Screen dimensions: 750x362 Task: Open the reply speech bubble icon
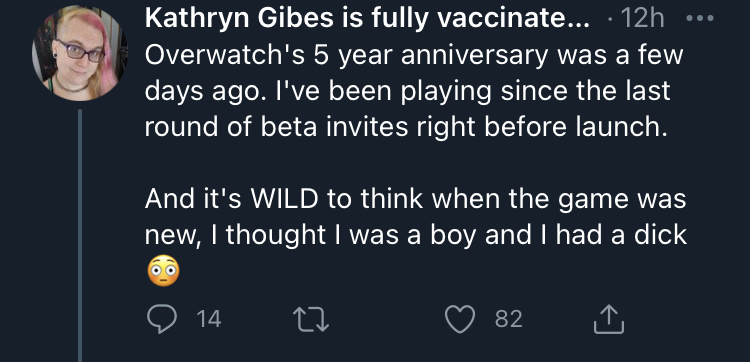pos(162,319)
